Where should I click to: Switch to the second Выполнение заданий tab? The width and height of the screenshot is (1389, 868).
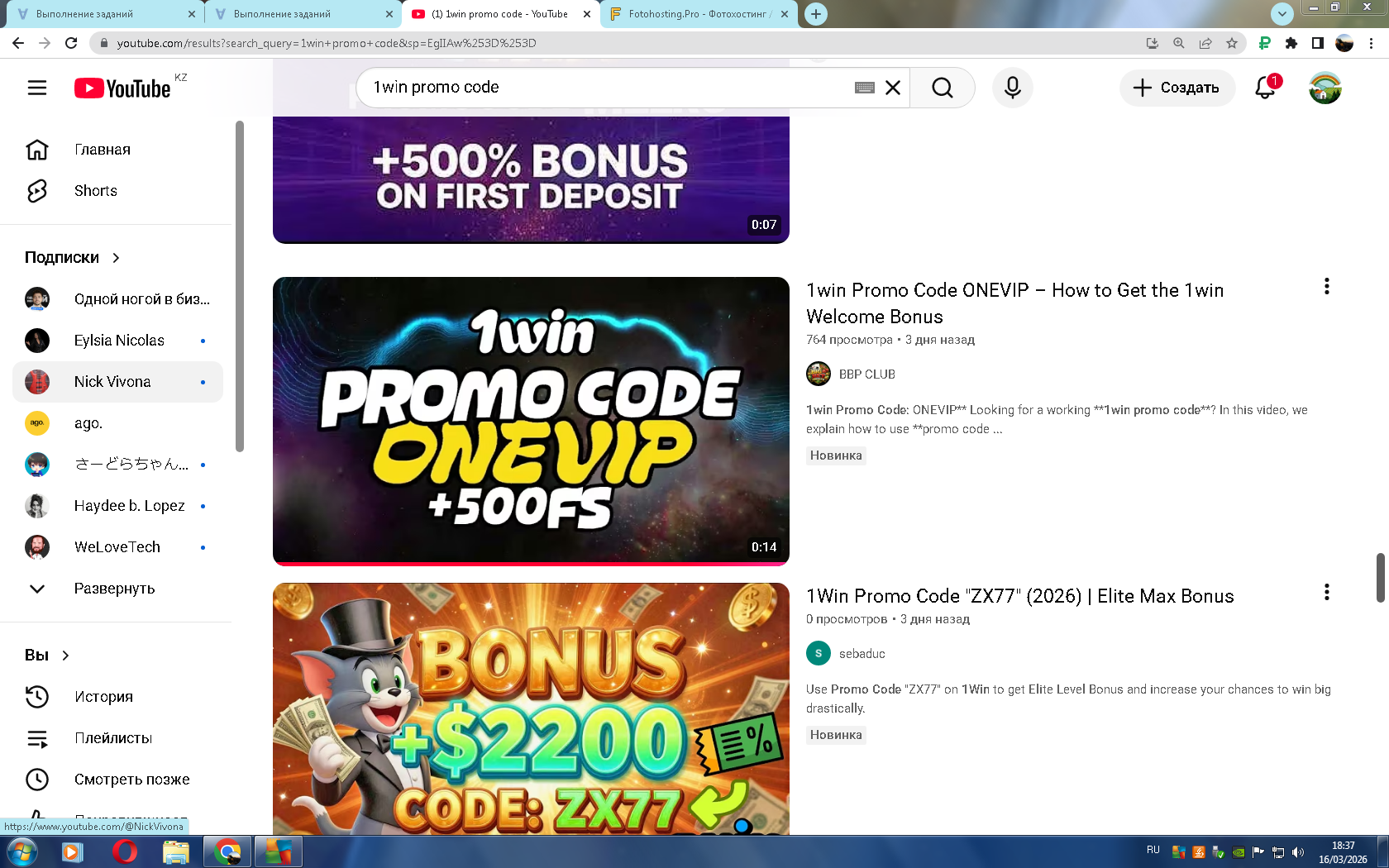(x=303, y=14)
